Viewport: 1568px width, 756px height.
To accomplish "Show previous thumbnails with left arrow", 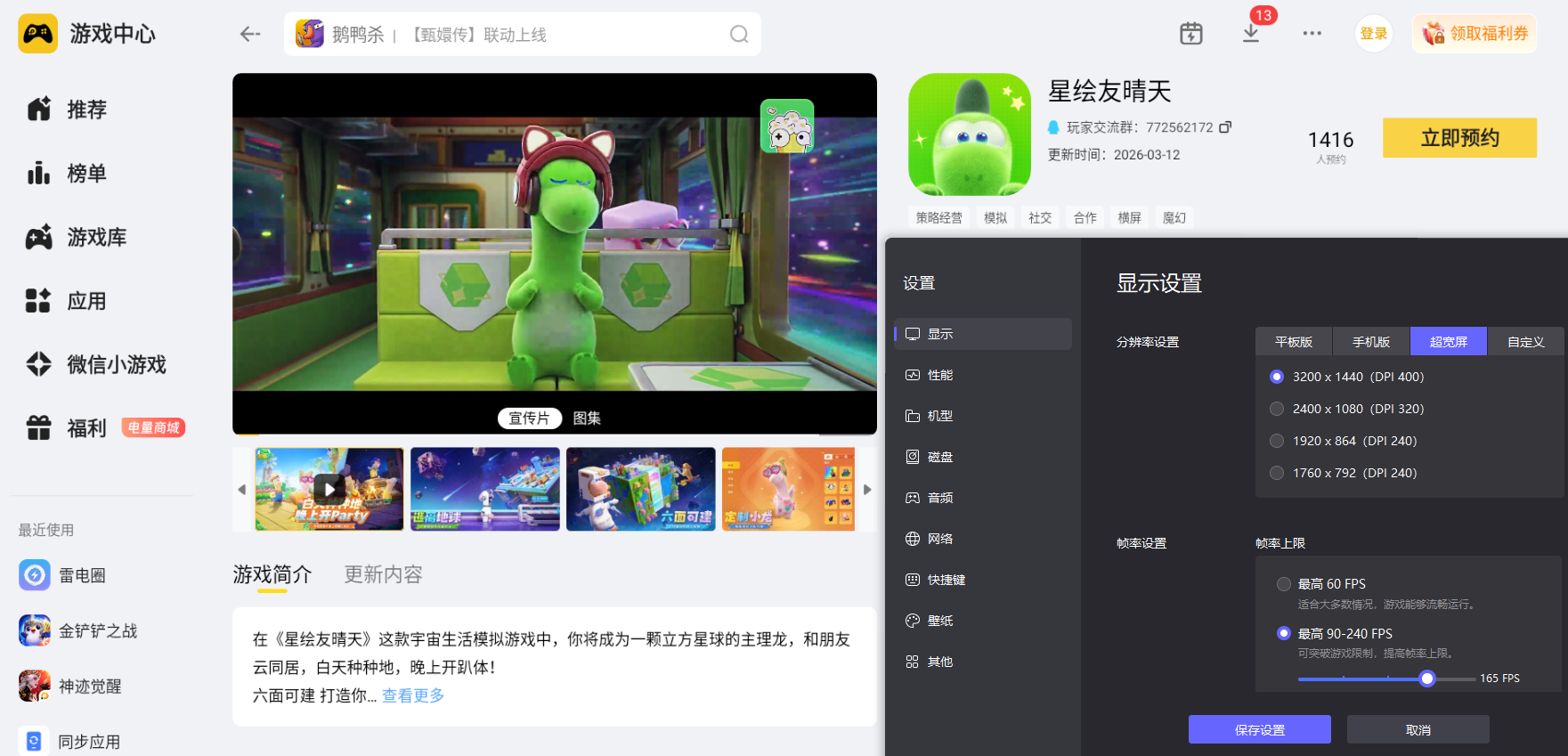I will coord(242,490).
